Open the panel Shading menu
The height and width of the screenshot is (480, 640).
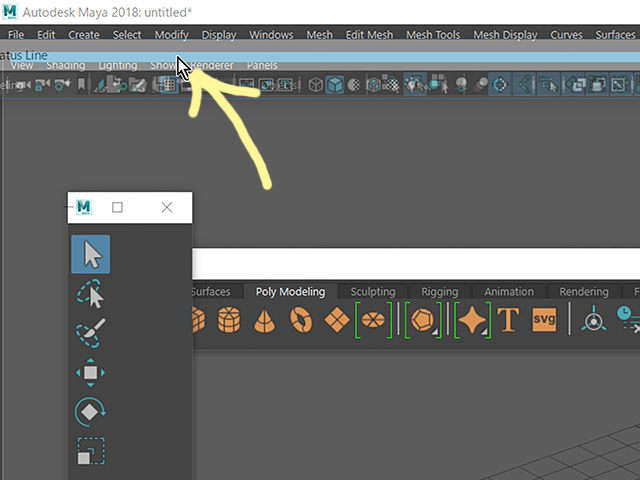(x=66, y=66)
